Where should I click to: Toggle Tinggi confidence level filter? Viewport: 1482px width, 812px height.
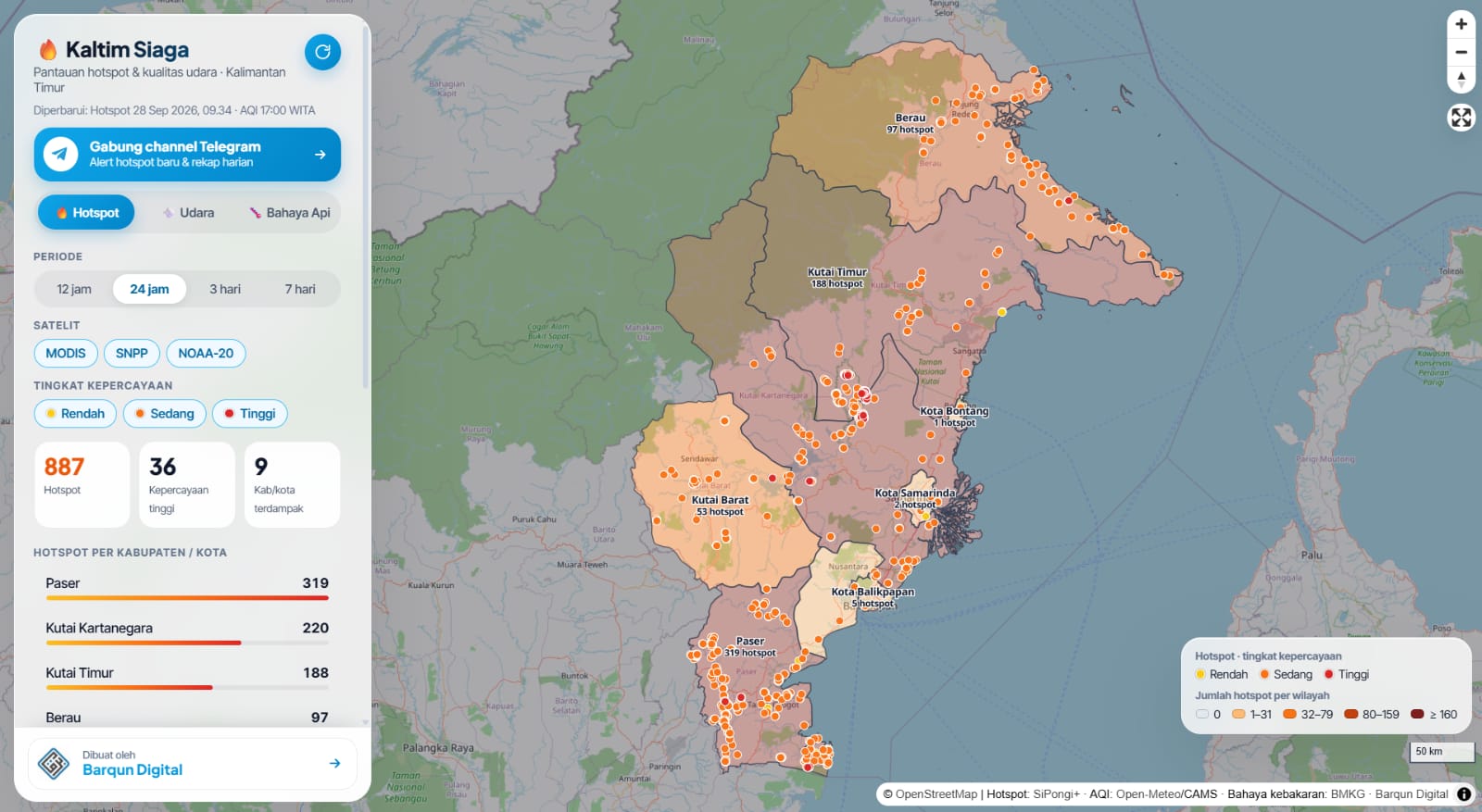(x=250, y=413)
